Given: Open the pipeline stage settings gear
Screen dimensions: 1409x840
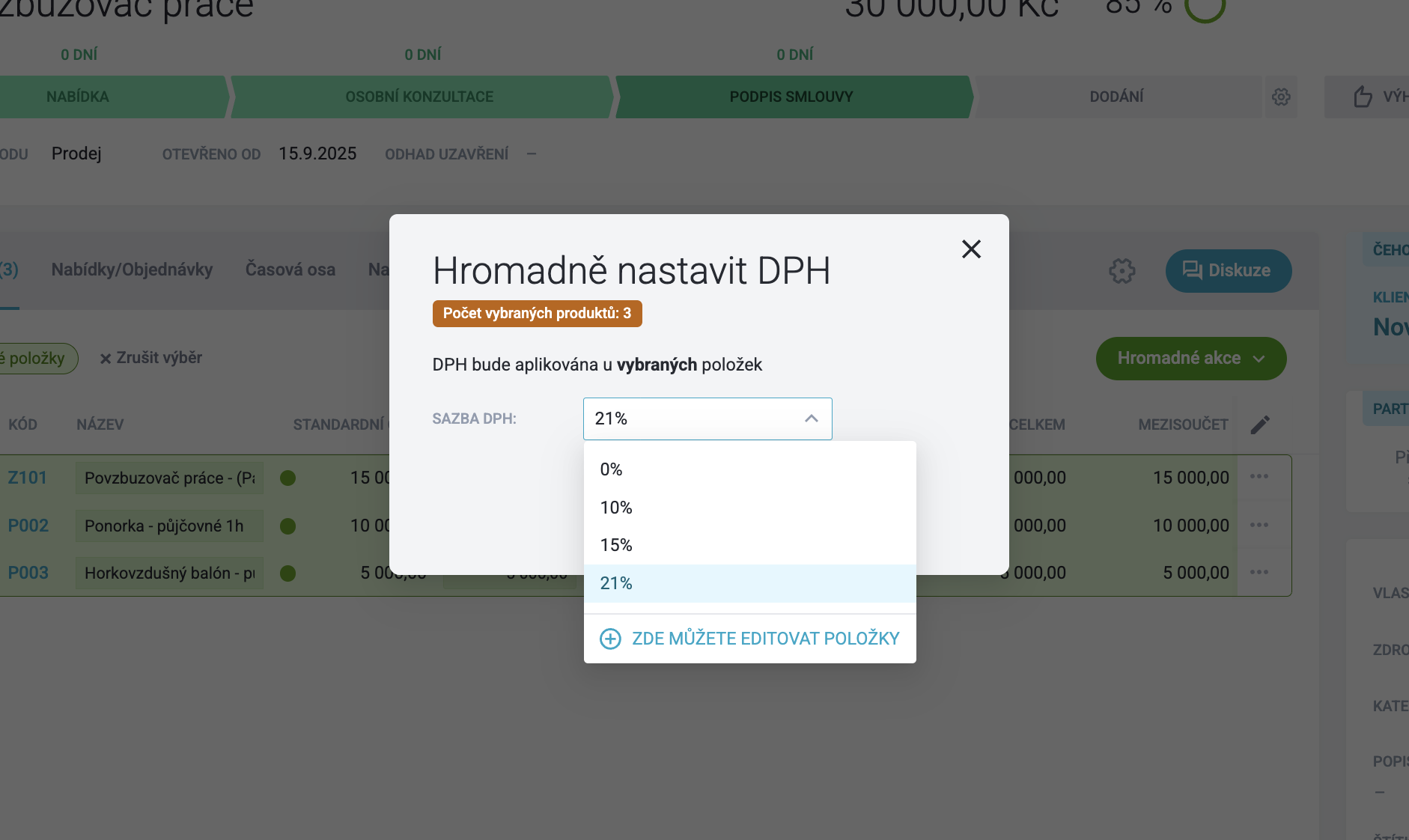Looking at the screenshot, I should point(1281,97).
